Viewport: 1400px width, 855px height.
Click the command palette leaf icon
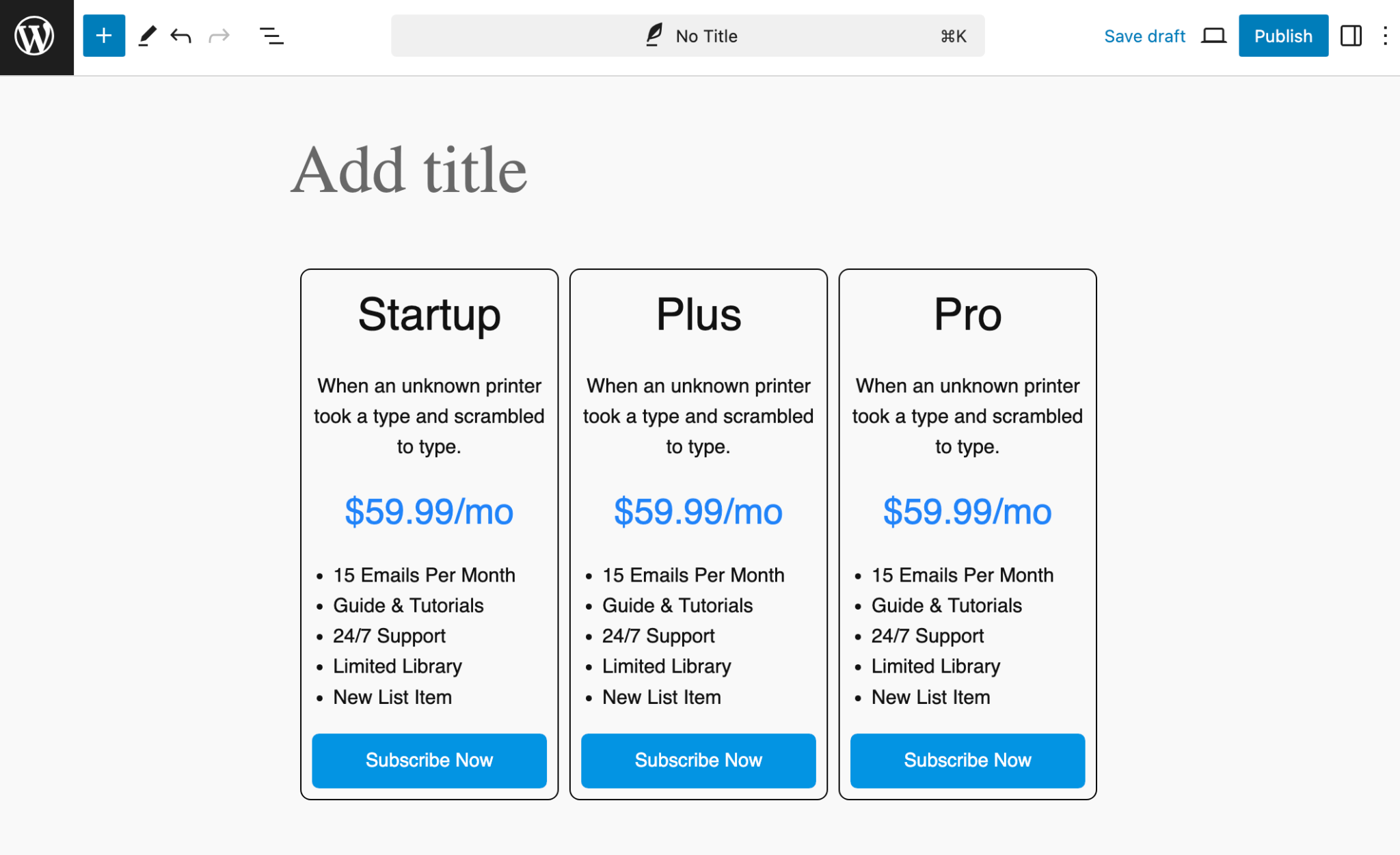click(x=654, y=36)
